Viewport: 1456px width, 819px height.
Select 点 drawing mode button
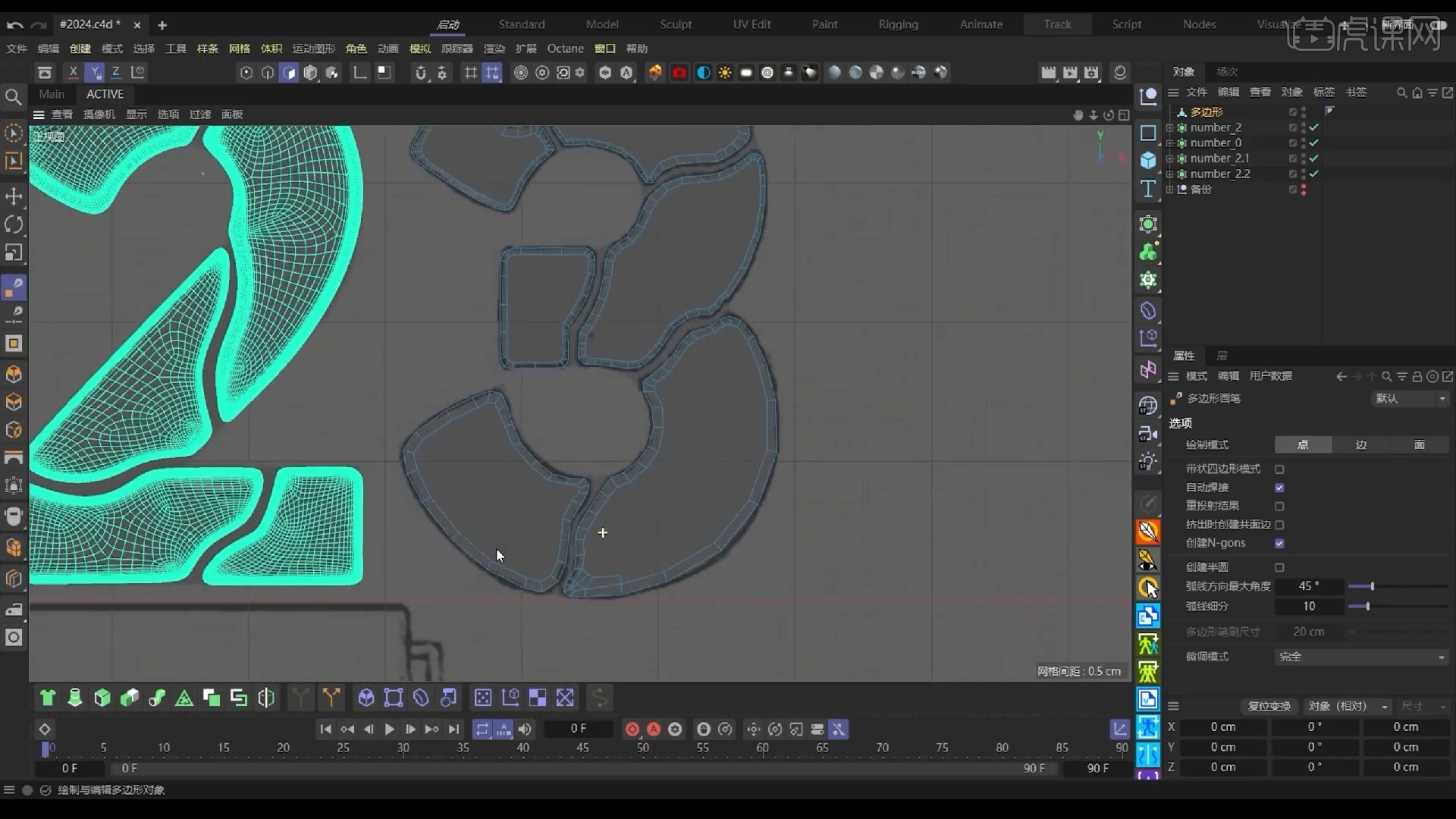[x=1303, y=445]
